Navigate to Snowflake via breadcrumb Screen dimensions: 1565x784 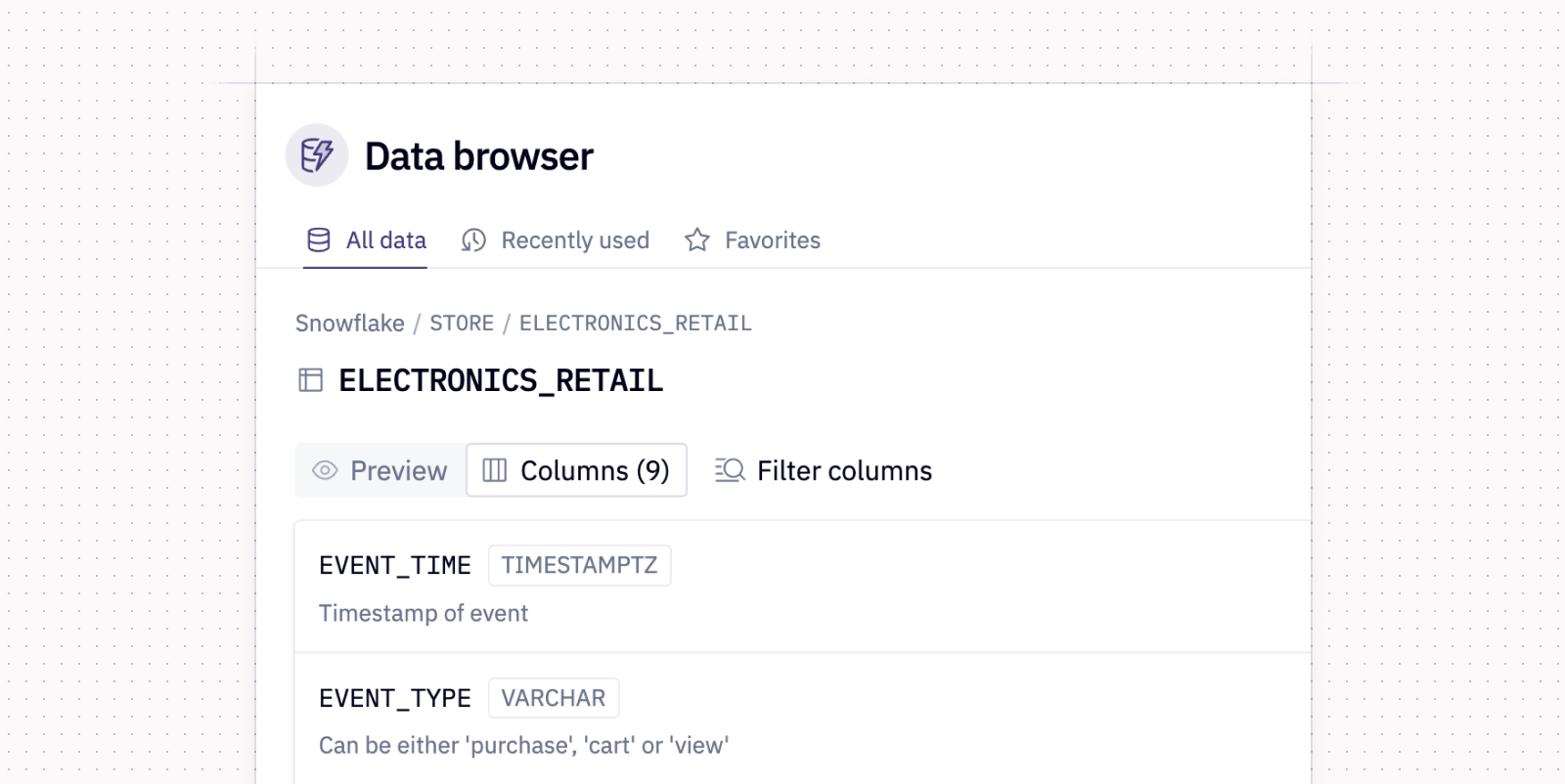[x=350, y=323]
